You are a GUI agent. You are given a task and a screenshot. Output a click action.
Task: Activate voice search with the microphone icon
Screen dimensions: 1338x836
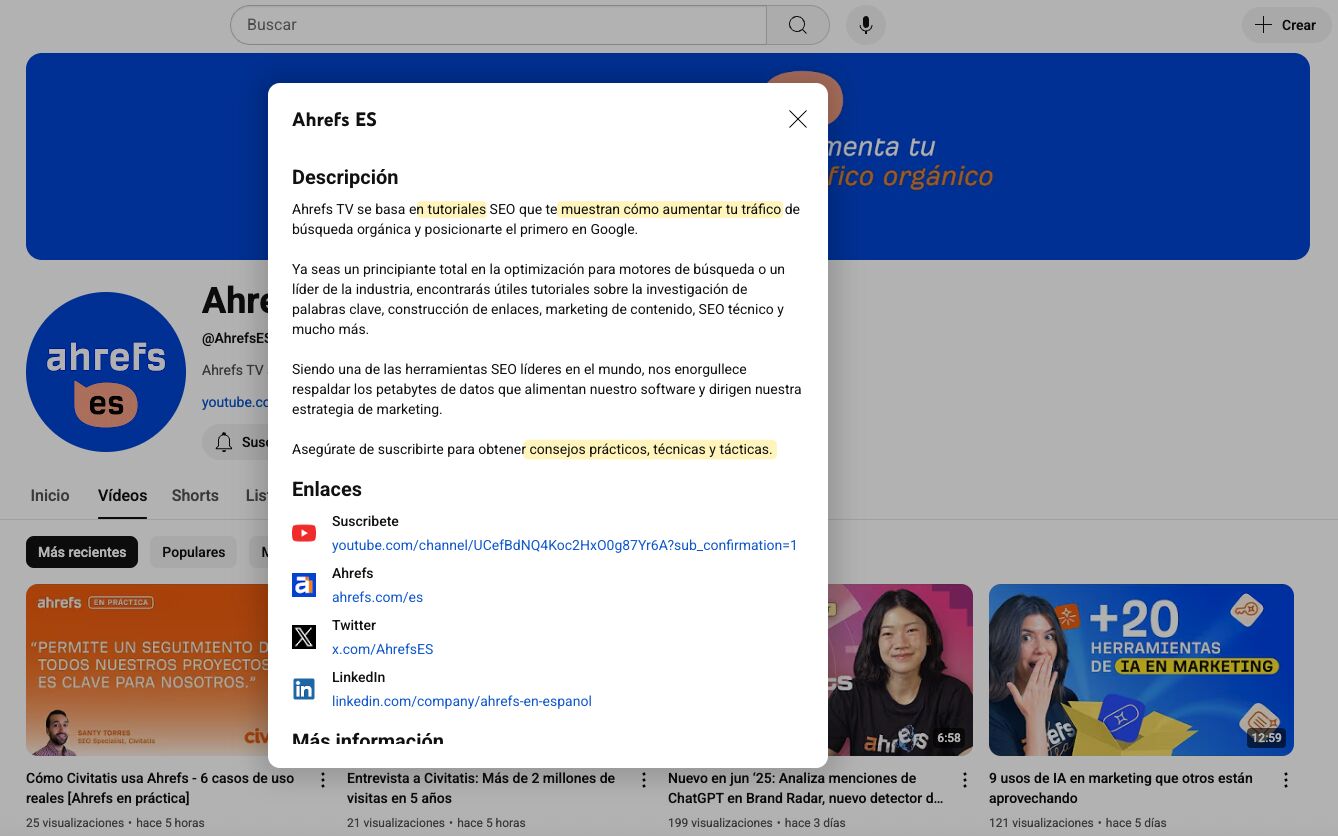[865, 24]
